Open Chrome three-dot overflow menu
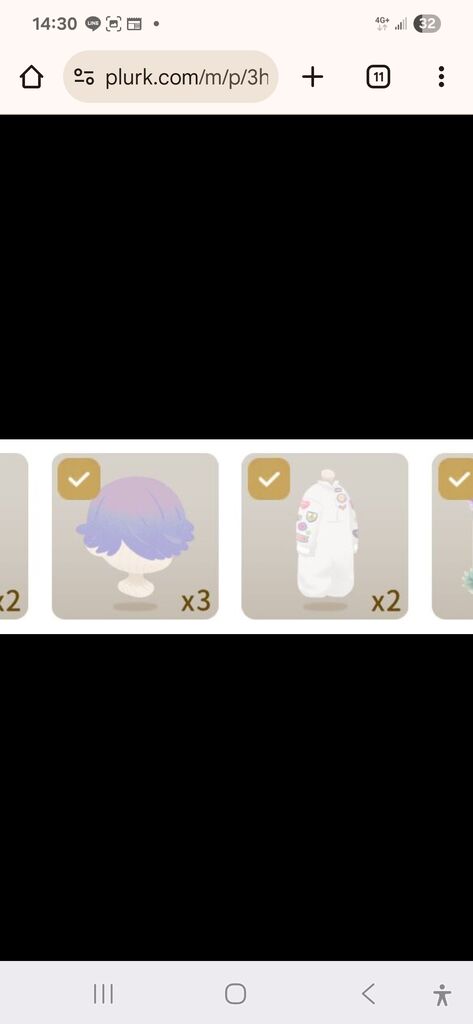 (442, 77)
